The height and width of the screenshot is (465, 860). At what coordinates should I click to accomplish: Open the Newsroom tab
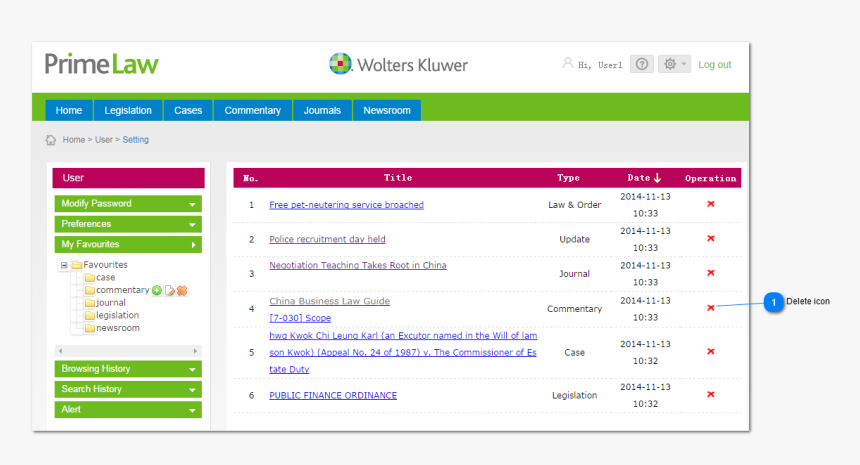pyautogui.click(x=387, y=110)
